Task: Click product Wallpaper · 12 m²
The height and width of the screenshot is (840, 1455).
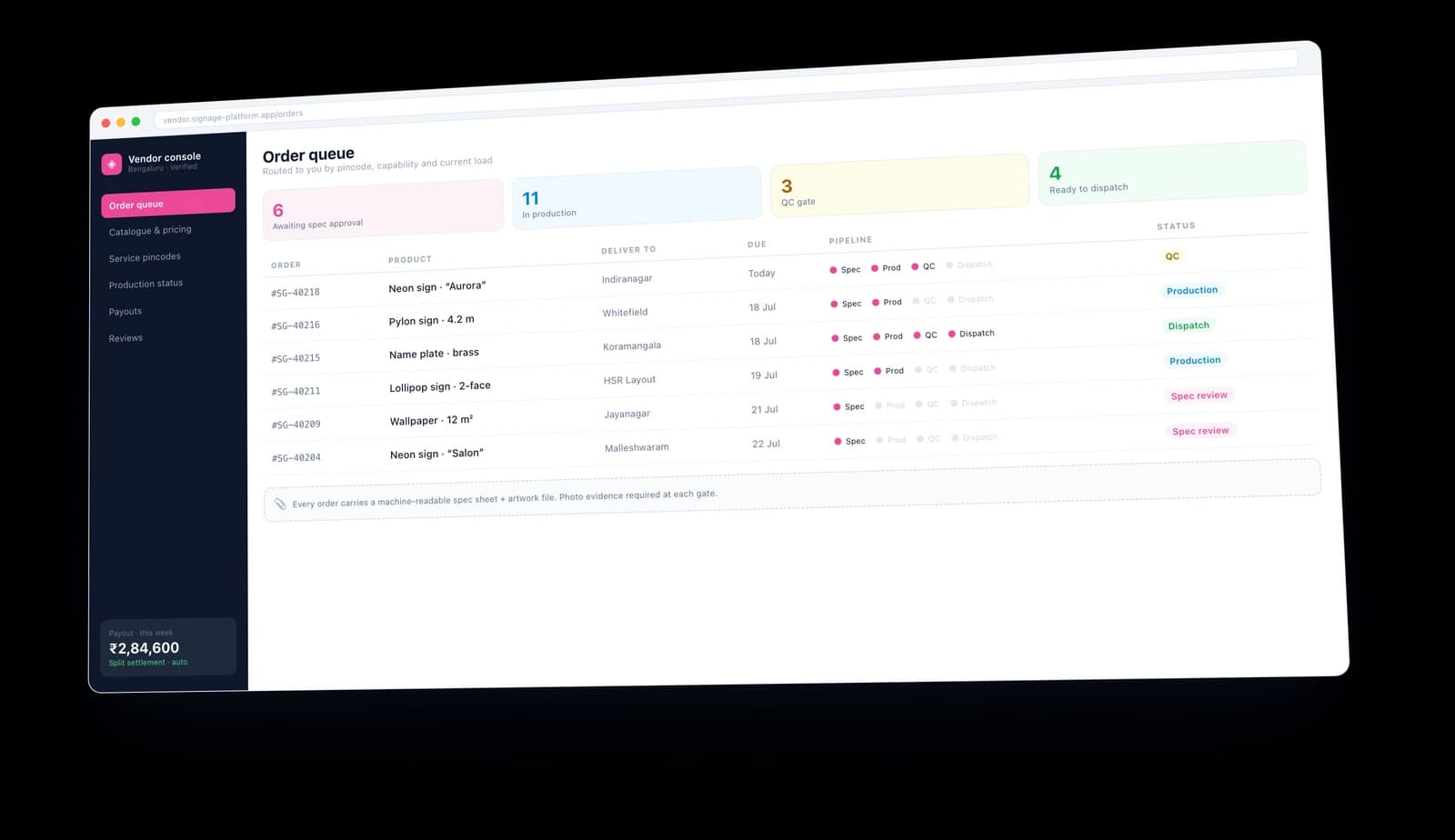Action: point(431,420)
